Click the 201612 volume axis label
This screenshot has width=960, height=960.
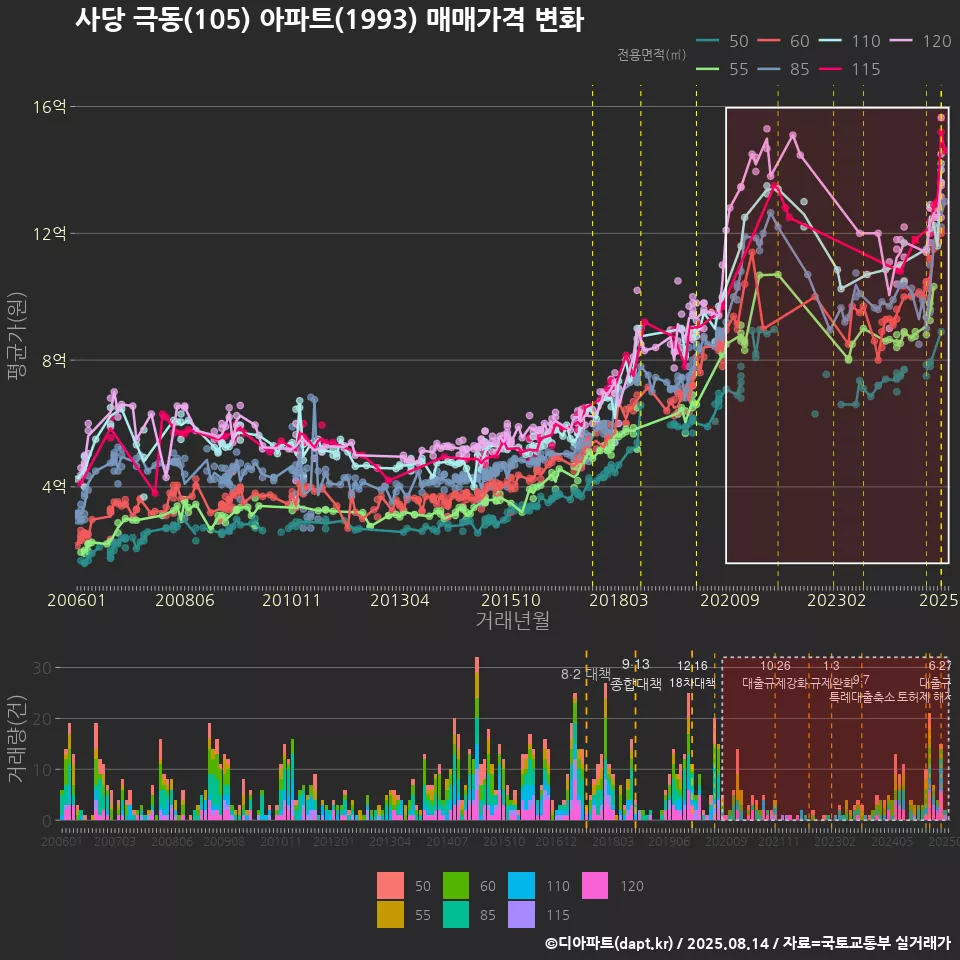click(x=556, y=841)
